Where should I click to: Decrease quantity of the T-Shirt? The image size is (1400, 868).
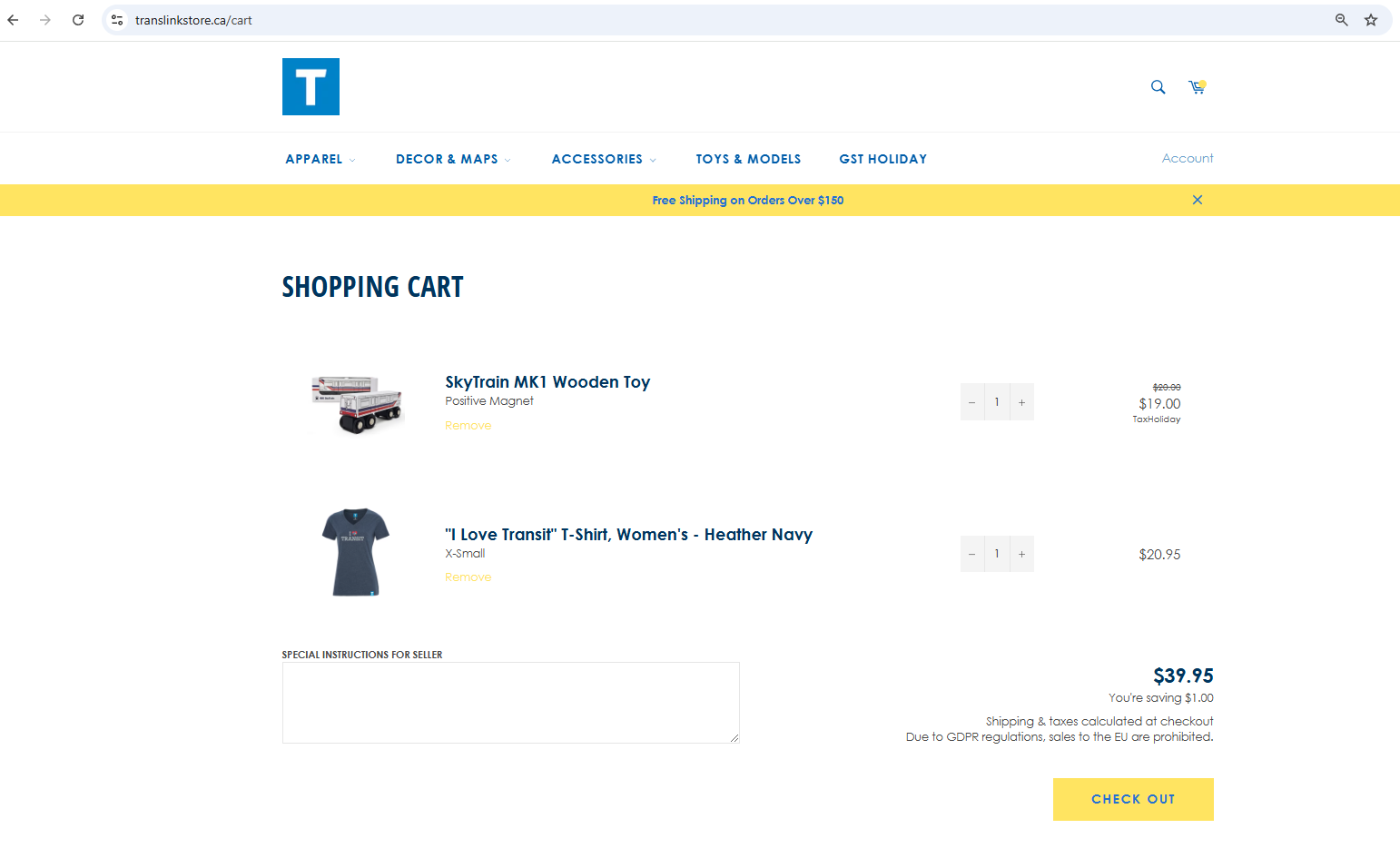(x=971, y=554)
